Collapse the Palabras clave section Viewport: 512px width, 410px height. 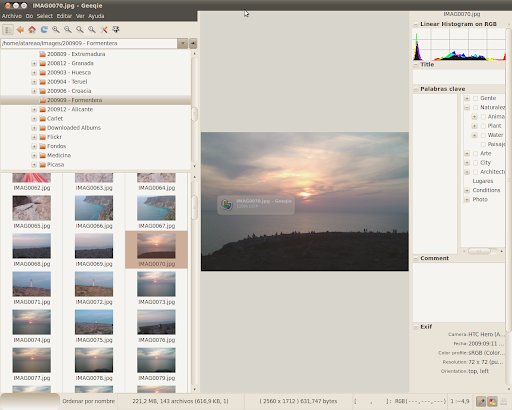pos(416,89)
